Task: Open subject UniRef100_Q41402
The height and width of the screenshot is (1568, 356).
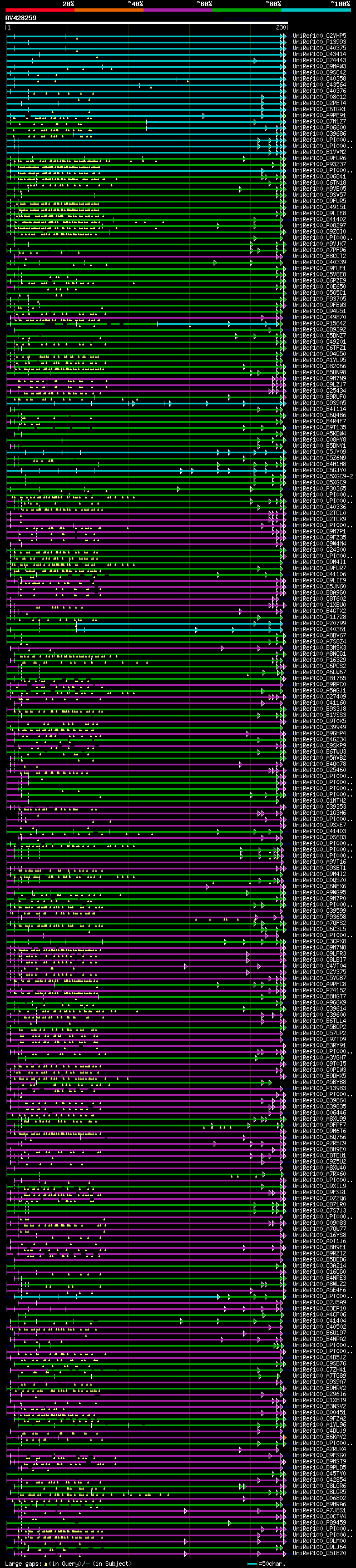Action: [319, 219]
